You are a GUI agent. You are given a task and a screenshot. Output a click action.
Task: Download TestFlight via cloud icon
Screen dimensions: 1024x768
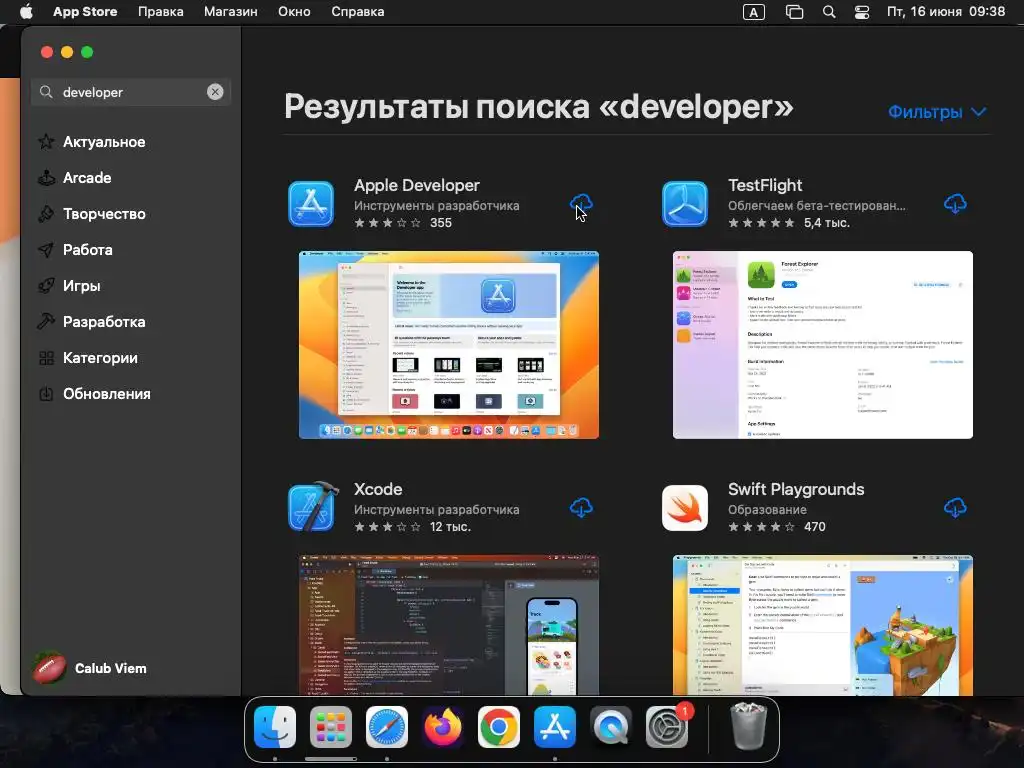955,204
